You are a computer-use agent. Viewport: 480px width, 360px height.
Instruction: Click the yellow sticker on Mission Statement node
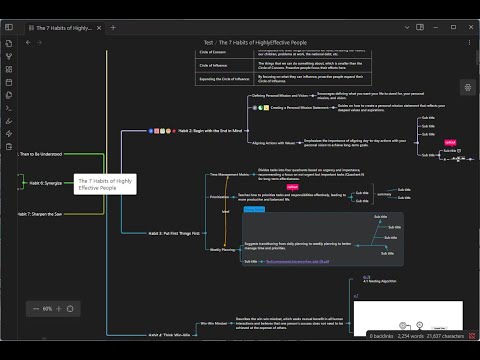[266, 108]
